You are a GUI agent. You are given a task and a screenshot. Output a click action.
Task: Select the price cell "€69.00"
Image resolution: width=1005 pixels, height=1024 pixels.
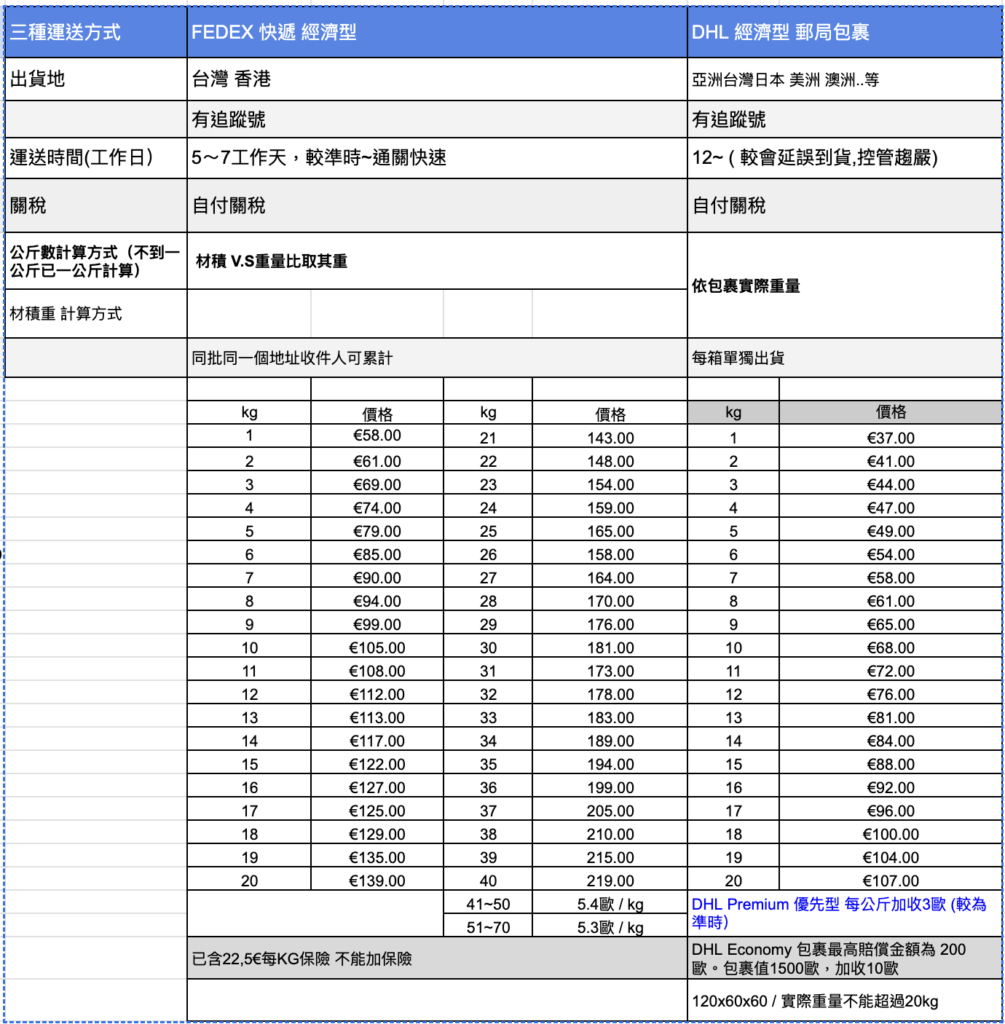tap(377, 485)
